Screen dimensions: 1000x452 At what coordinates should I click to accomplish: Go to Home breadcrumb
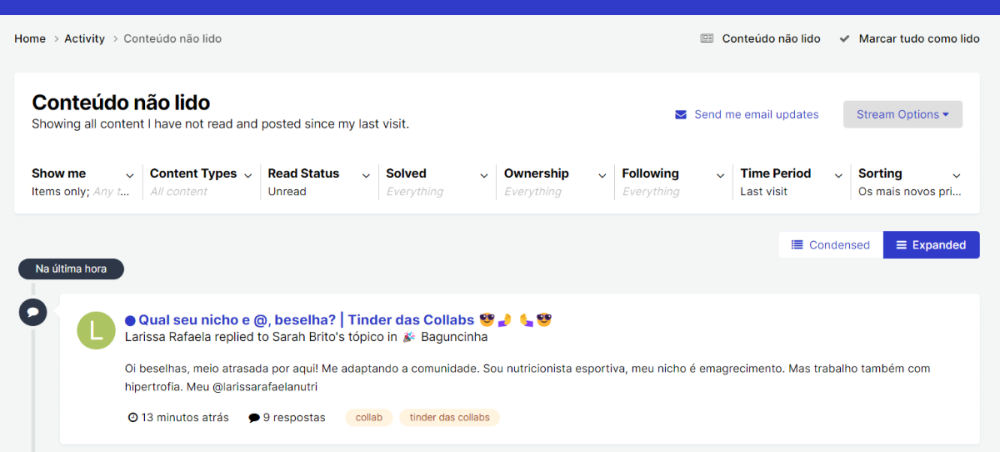pyautogui.click(x=30, y=39)
